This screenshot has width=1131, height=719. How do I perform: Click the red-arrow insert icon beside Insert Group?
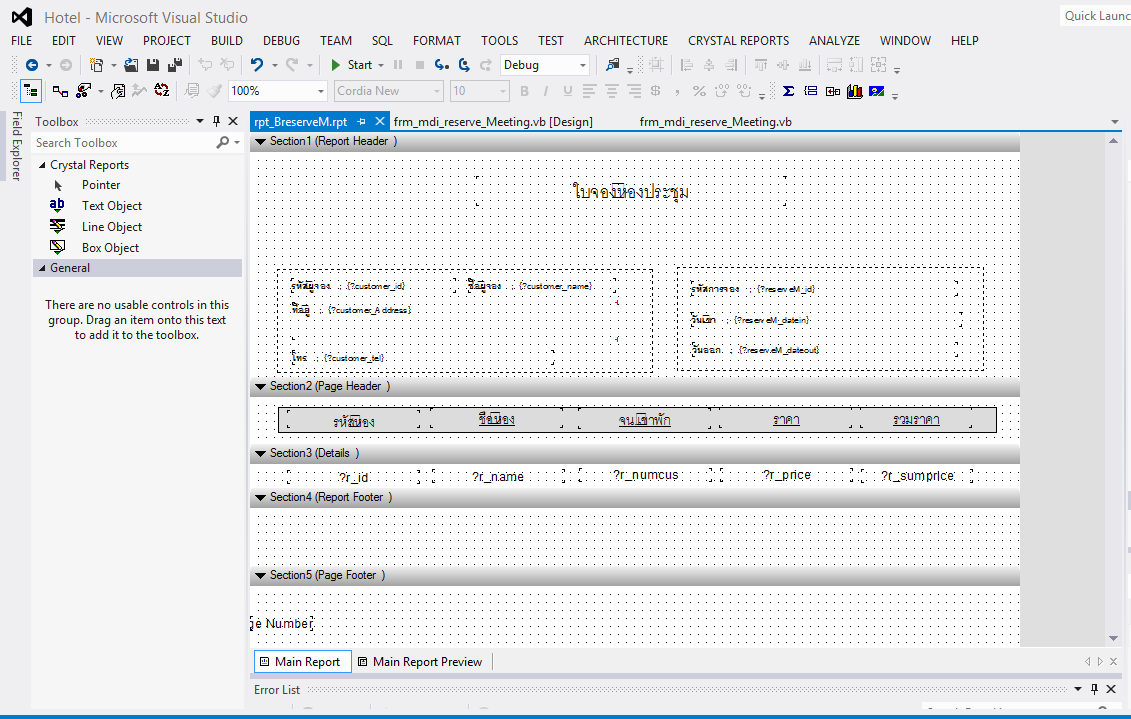pyautogui.click(x=832, y=91)
